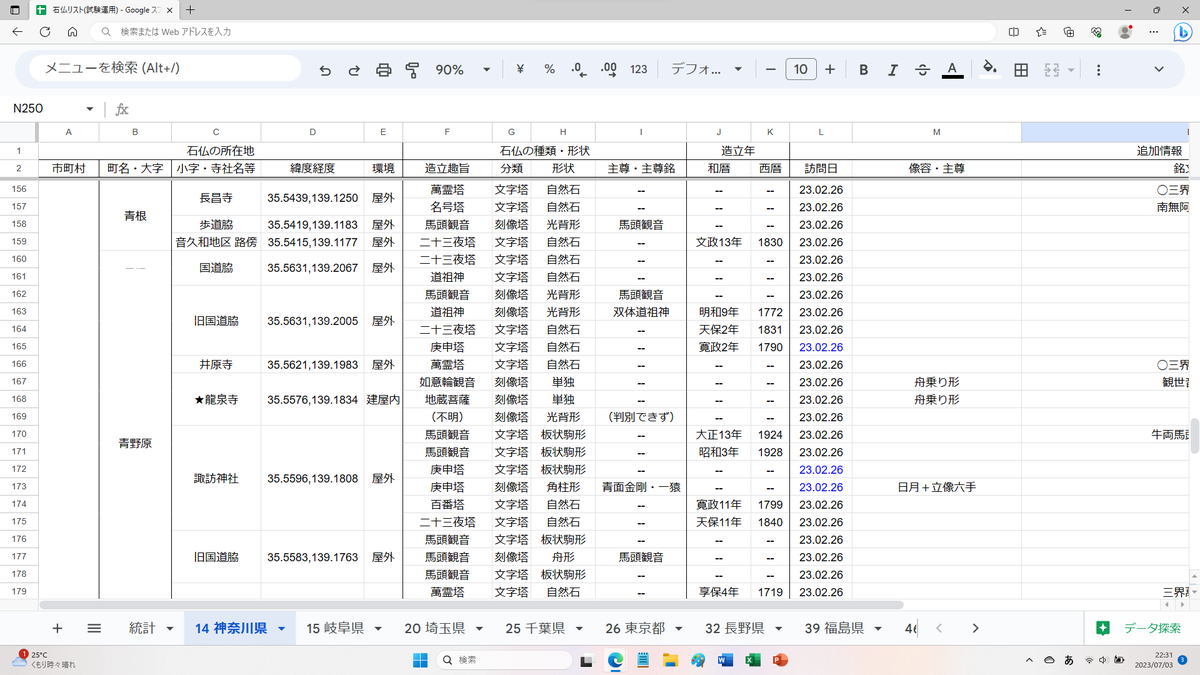The height and width of the screenshot is (675, 1200).
Task: Reload the browser page
Action: pyautogui.click(x=45, y=32)
